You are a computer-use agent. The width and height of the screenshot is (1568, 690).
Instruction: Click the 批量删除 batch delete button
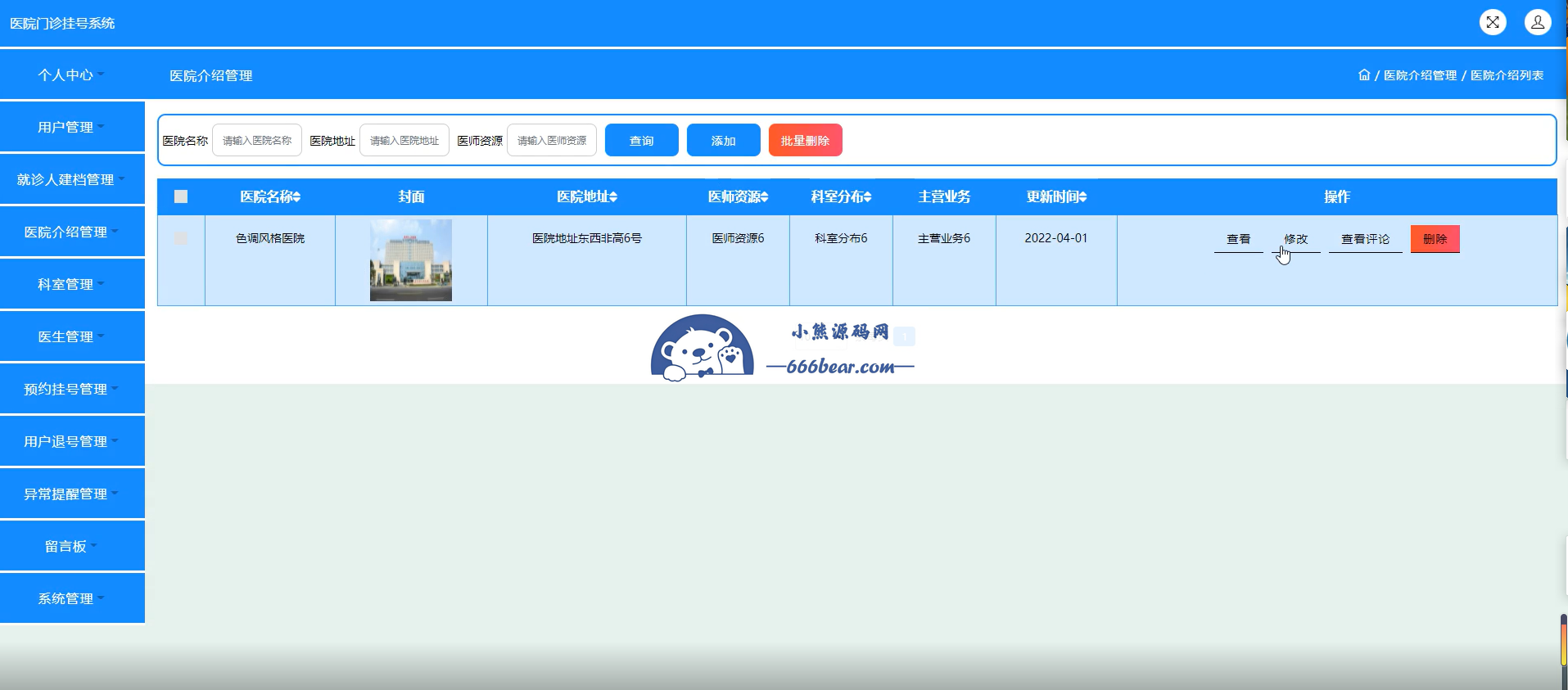806,140
